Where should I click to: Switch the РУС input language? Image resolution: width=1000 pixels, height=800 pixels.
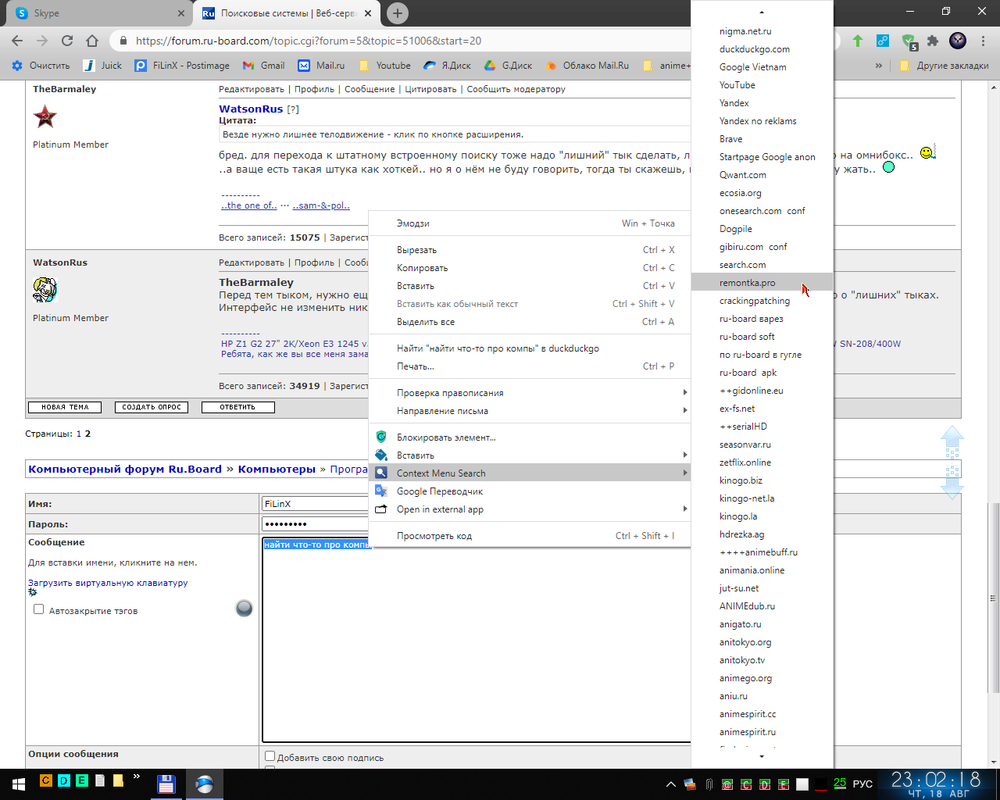862,784
